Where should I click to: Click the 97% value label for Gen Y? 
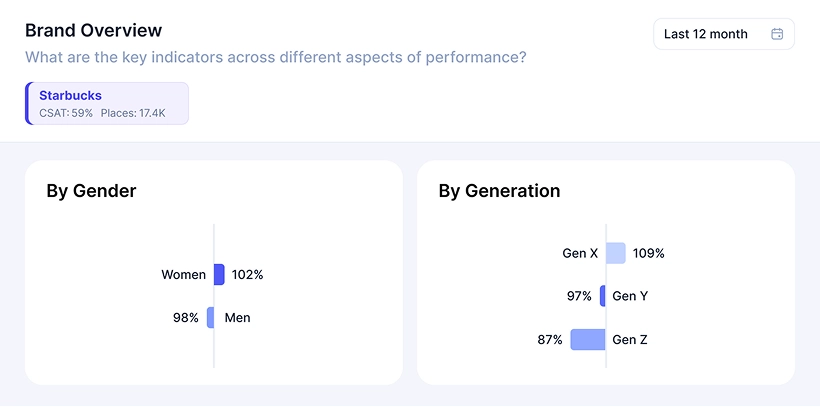pyautogui.click(x=579, y=296)
